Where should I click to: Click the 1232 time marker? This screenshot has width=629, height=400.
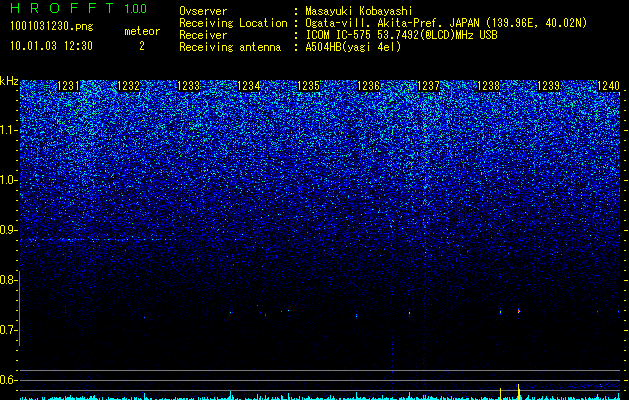pos(128,86)
